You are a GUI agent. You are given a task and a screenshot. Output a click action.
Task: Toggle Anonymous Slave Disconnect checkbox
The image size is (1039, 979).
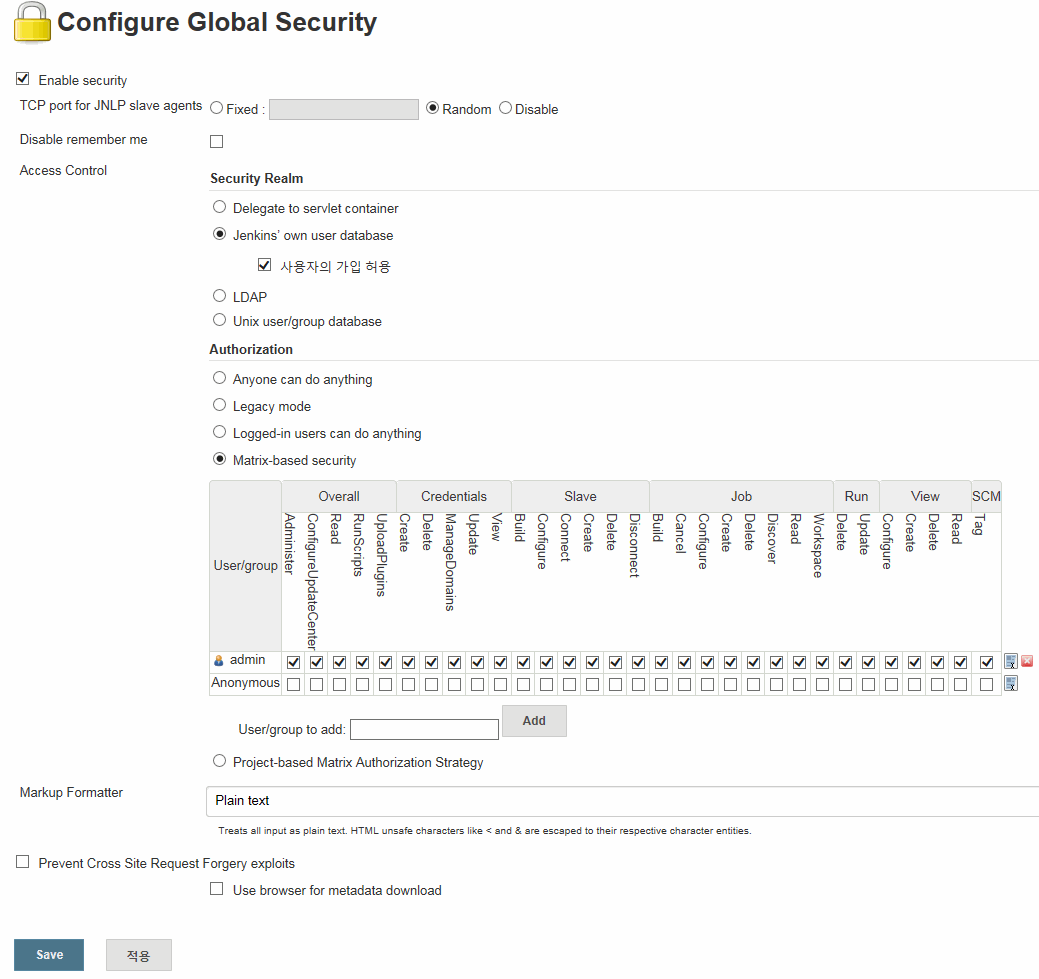coord(638,684)
